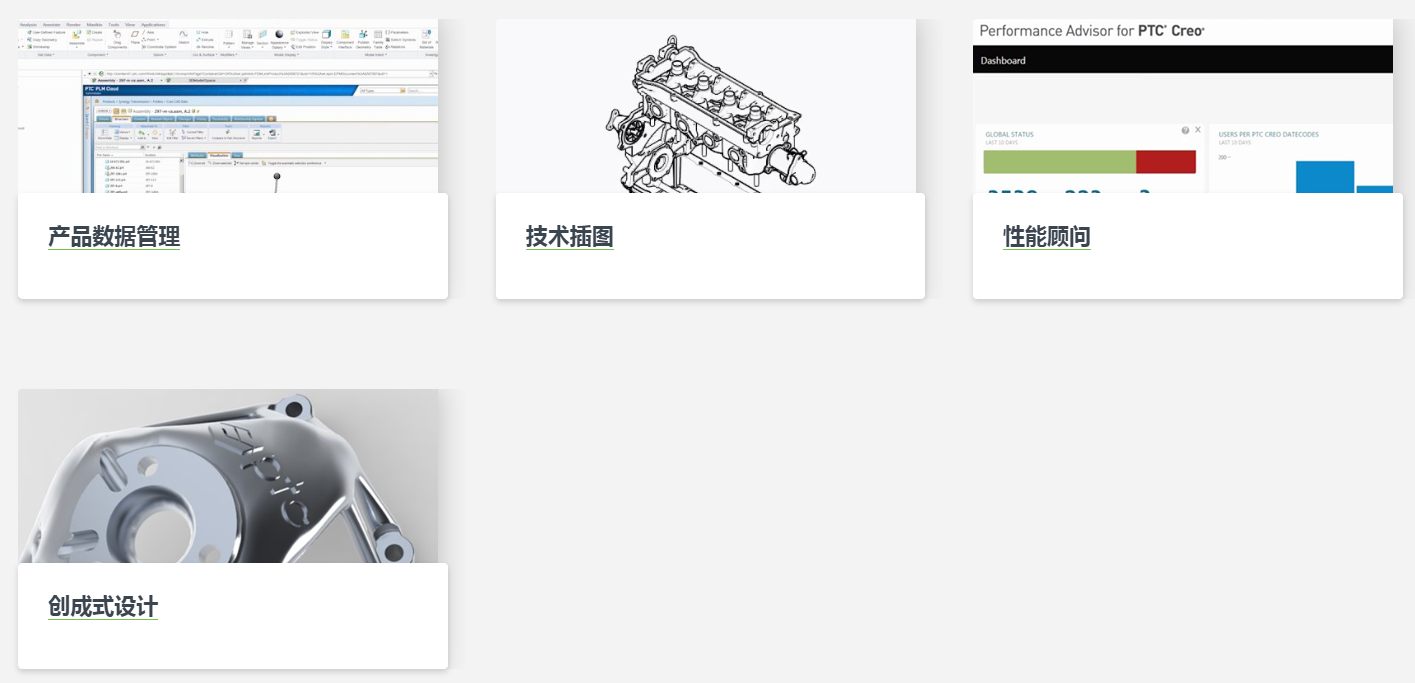Viewport: 1415px width, 683px height.
Task: Click the green Global Status bar segment
Action: point(1060,162)
